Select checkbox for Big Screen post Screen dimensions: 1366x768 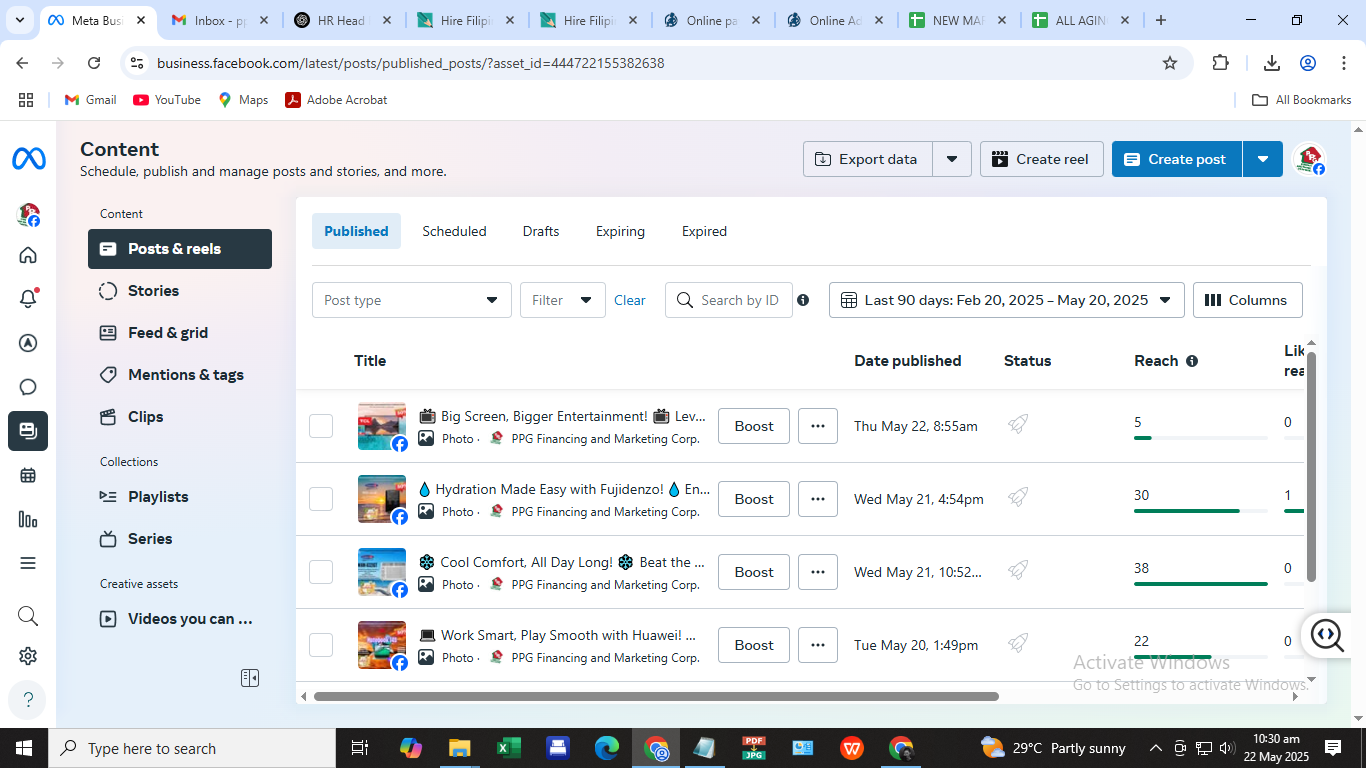click(321, 426)
